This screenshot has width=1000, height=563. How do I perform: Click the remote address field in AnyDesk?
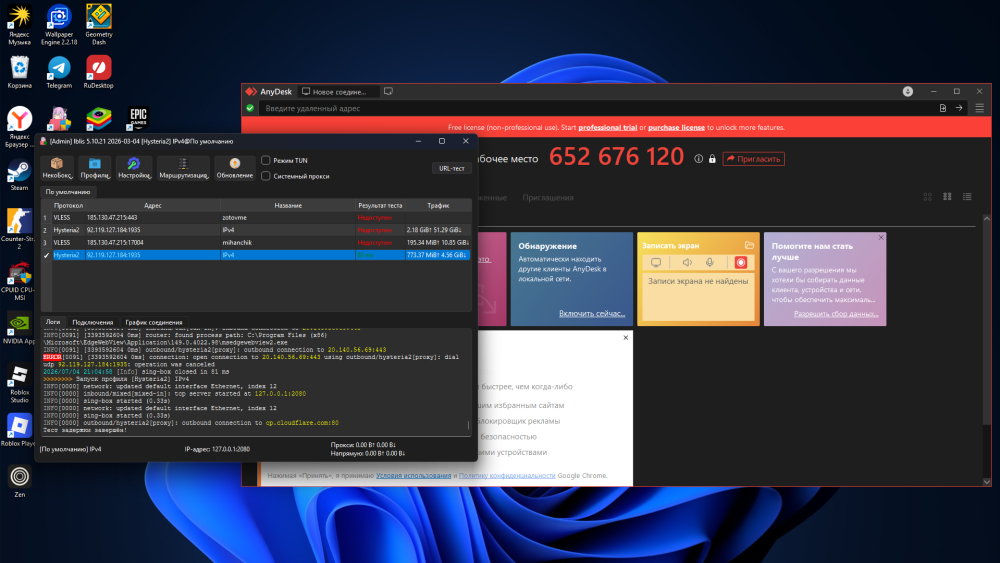(596, 108)
